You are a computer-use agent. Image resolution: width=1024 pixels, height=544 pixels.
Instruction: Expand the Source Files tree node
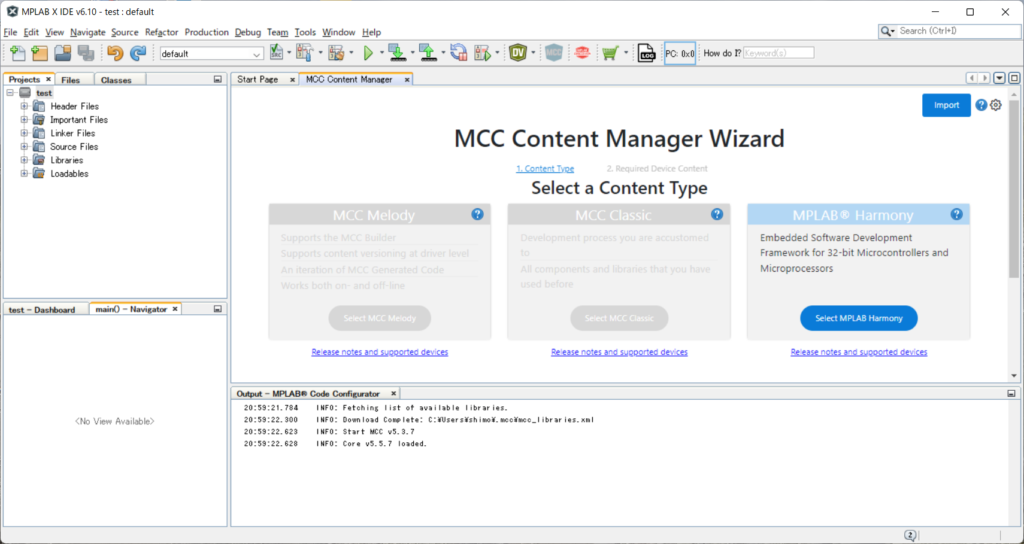coord(25,147)
